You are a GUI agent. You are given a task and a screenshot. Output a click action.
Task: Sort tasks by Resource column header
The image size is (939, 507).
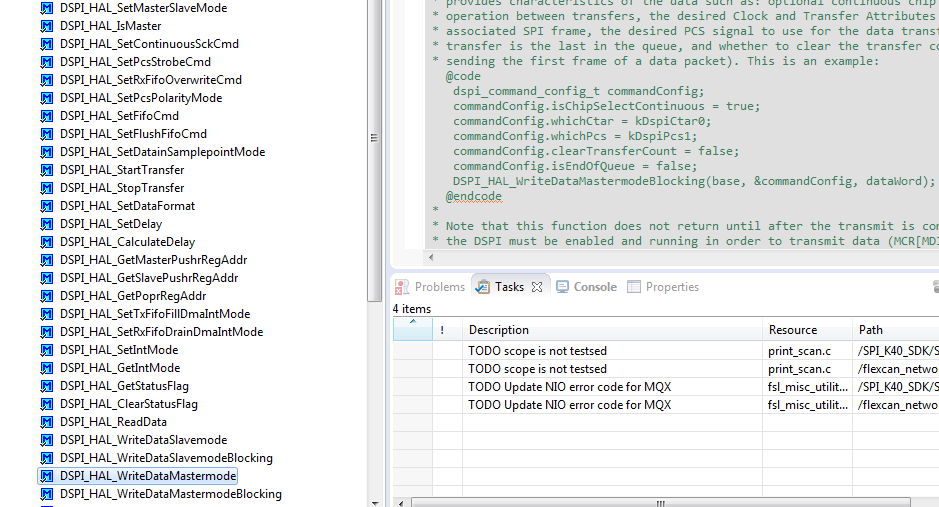807,330
